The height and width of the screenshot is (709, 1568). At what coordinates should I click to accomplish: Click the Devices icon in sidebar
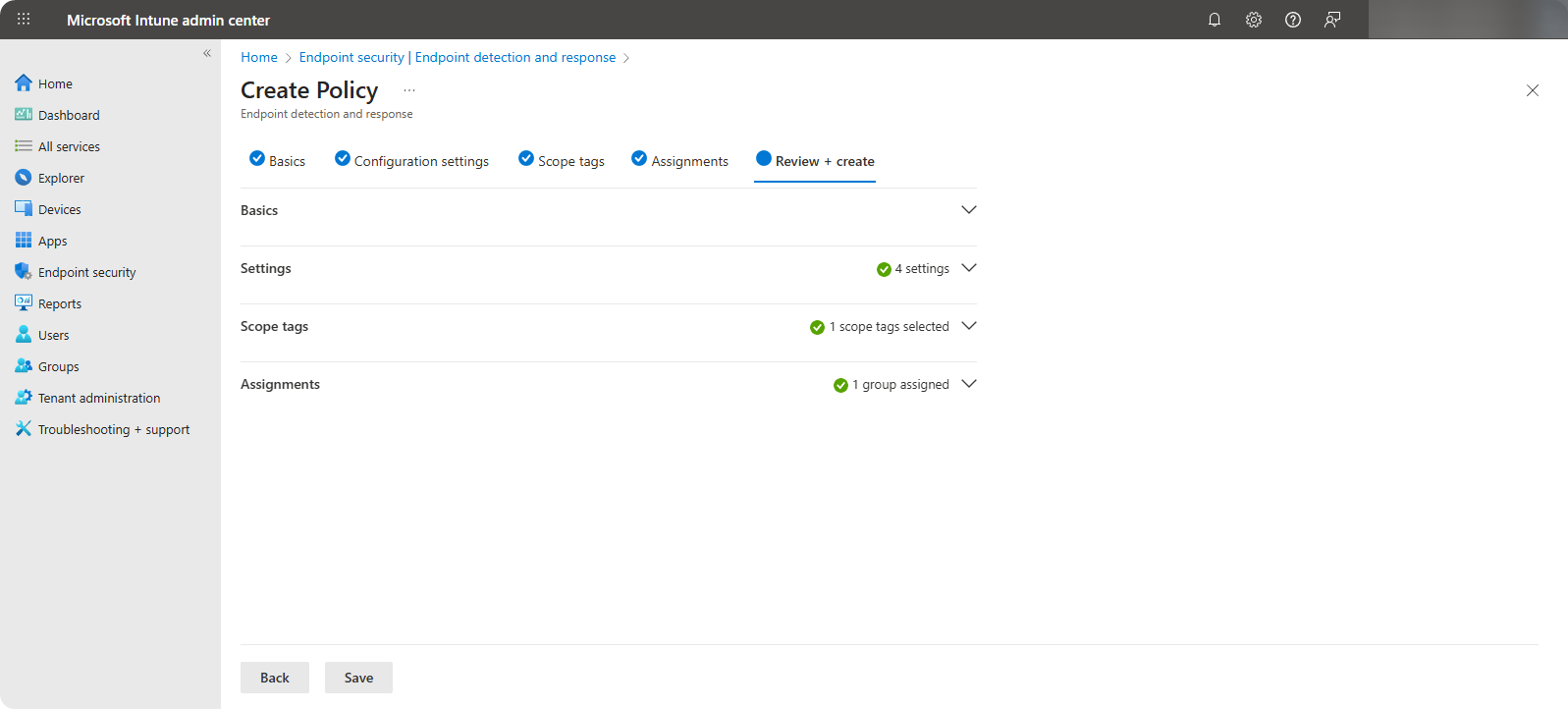pyautogui.click(x=24, y=209)
